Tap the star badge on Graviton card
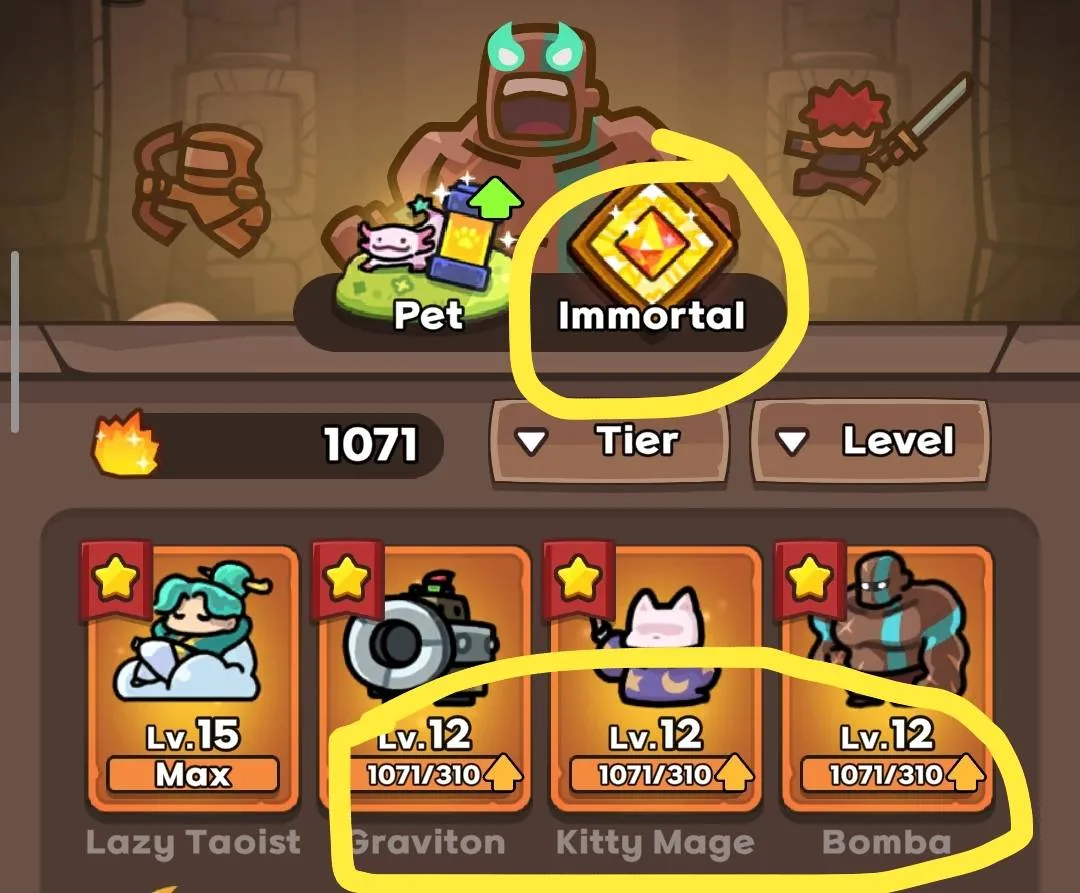This screenshot has height=893, width=1080. click(x=346, y=576)
